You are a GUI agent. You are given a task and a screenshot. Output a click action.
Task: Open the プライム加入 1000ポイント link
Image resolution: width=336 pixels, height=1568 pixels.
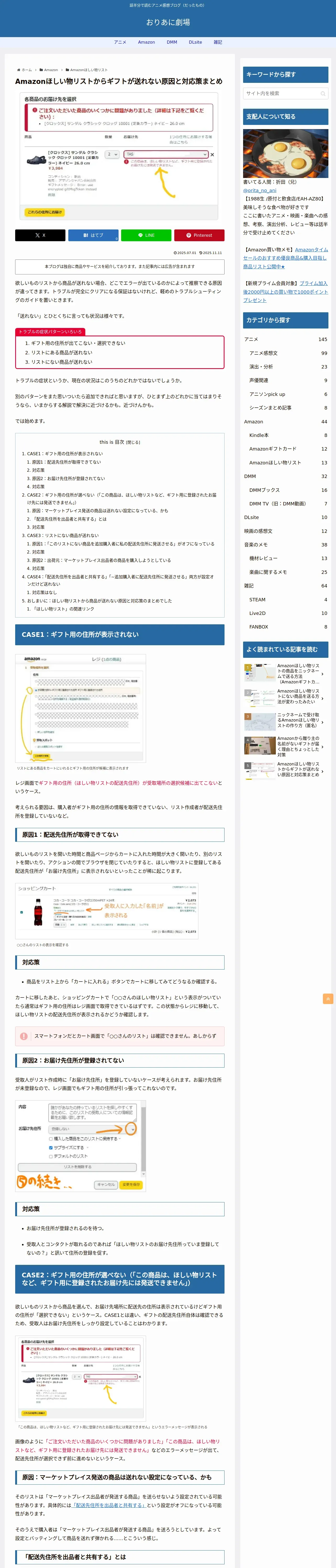[285, 292]
